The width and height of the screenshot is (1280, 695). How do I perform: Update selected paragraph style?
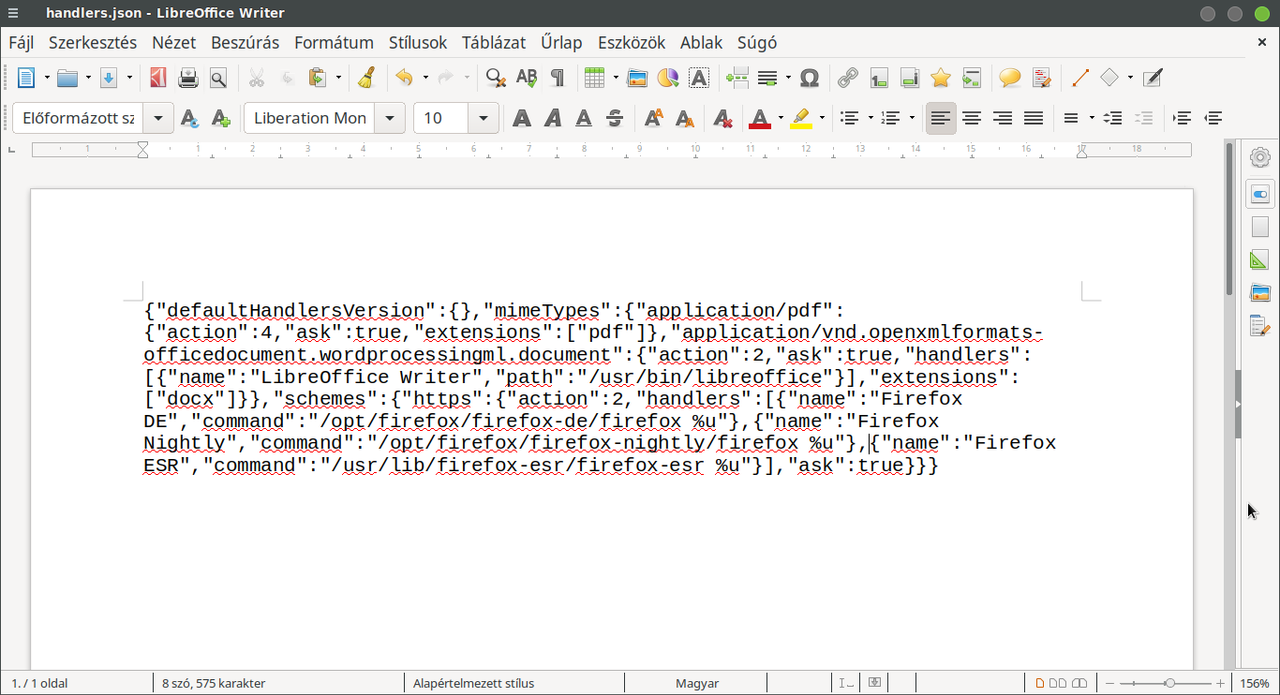(190, 118)
